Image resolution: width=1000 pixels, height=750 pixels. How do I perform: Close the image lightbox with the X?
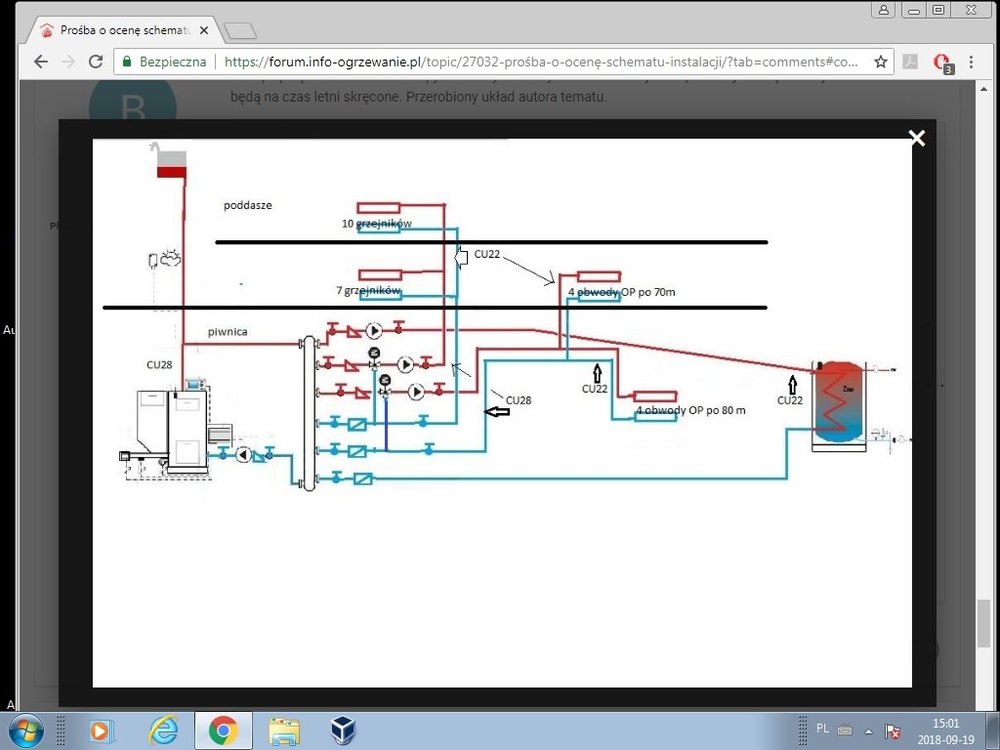point(916,139)
